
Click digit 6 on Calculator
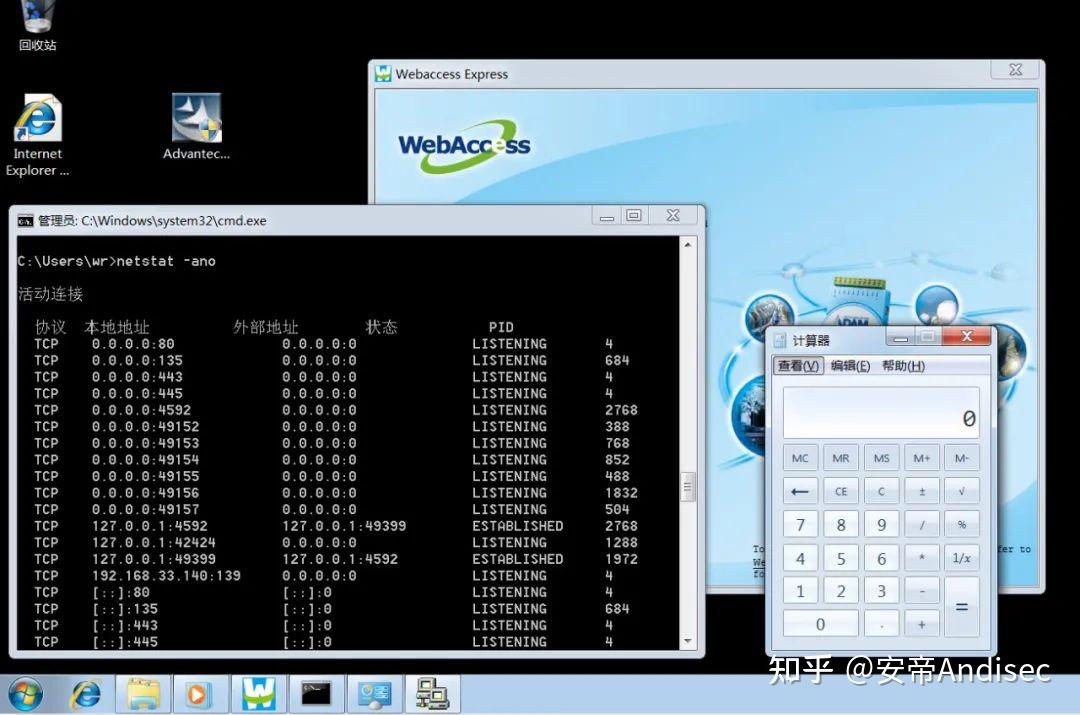tap(882, 558)
